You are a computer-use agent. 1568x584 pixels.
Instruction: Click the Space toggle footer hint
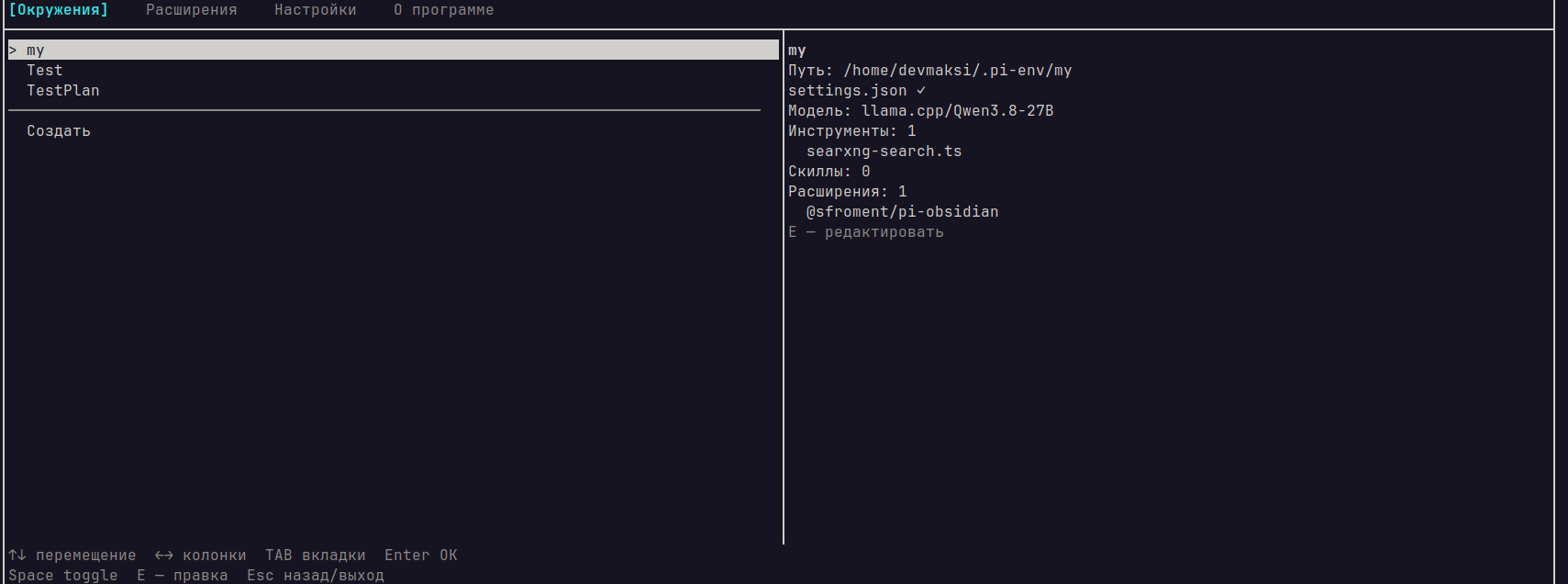tap(63, 576)
